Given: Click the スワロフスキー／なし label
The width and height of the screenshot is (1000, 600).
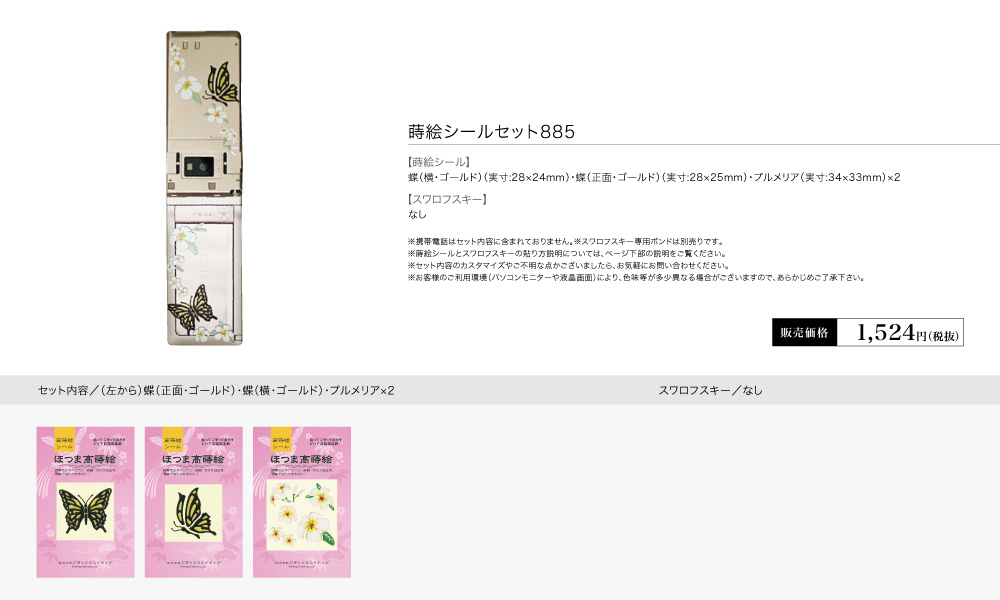Looking at the screenshot, I should 710,390.
